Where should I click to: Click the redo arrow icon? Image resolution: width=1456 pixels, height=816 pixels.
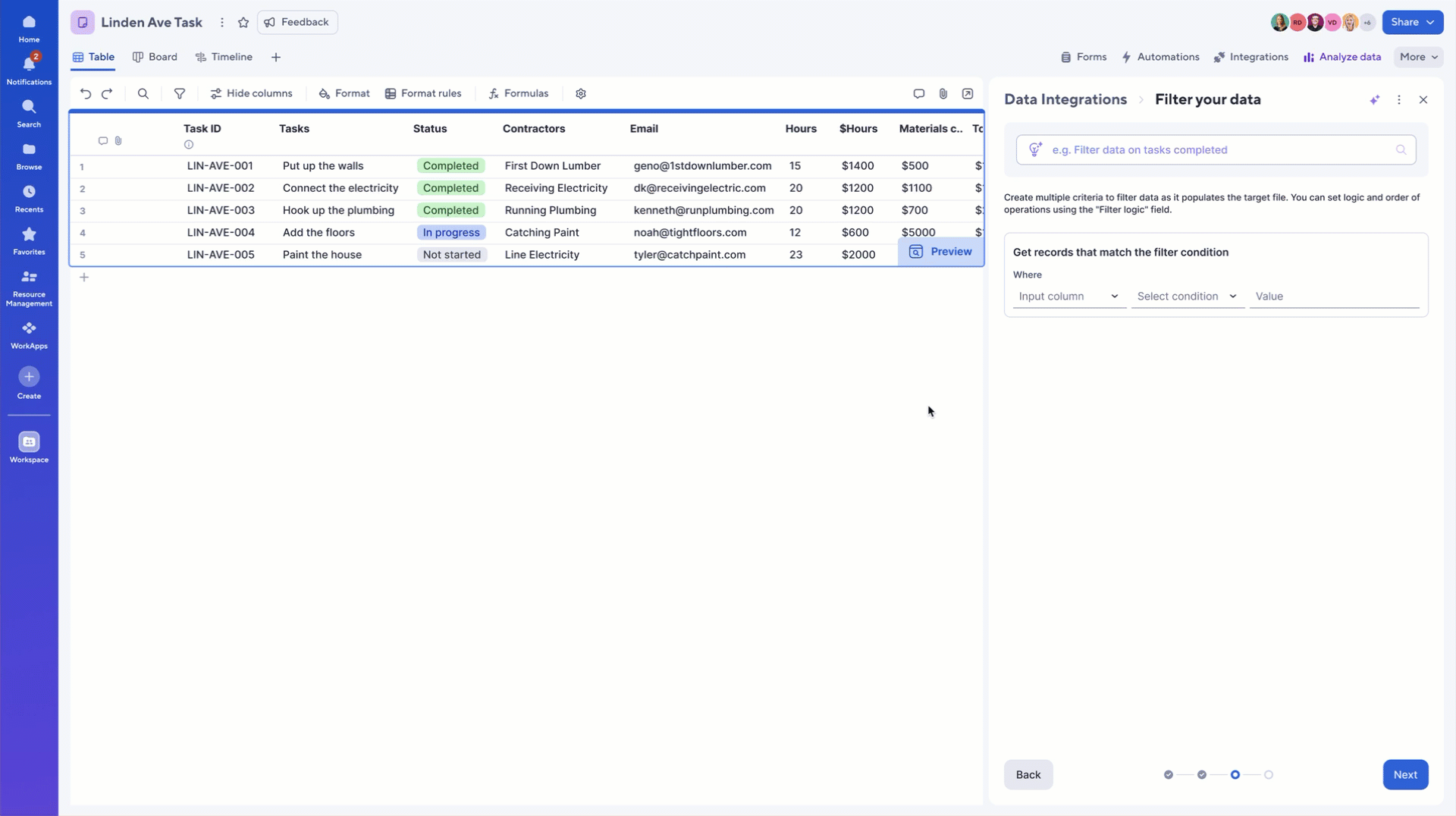coord(107,94)
